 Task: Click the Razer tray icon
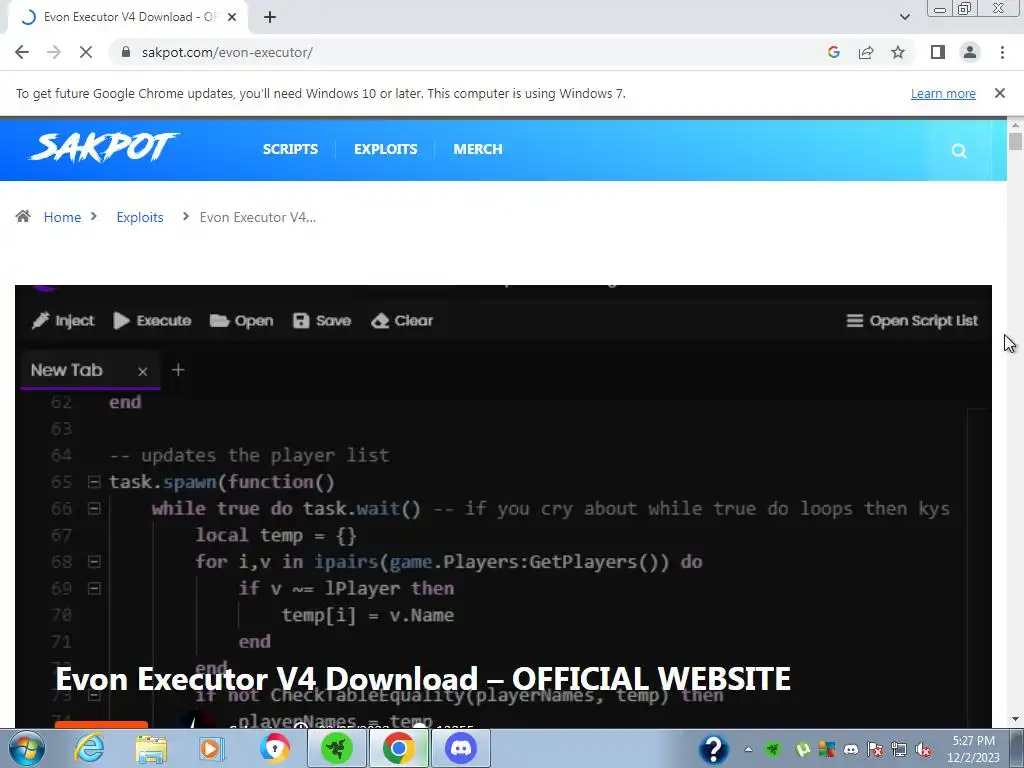coord(773,750)
